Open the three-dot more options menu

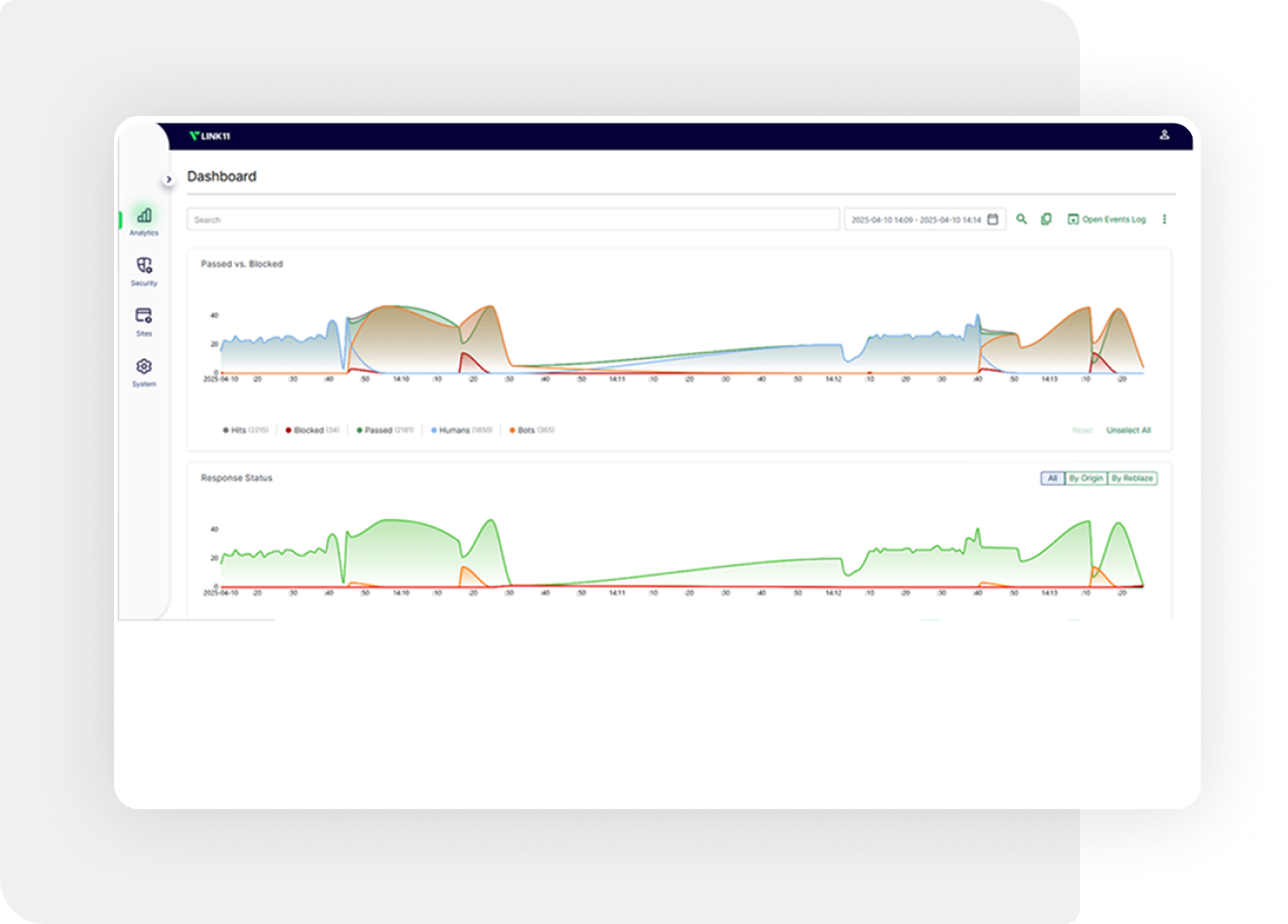pyautogui.click(x=1163, y=220)
